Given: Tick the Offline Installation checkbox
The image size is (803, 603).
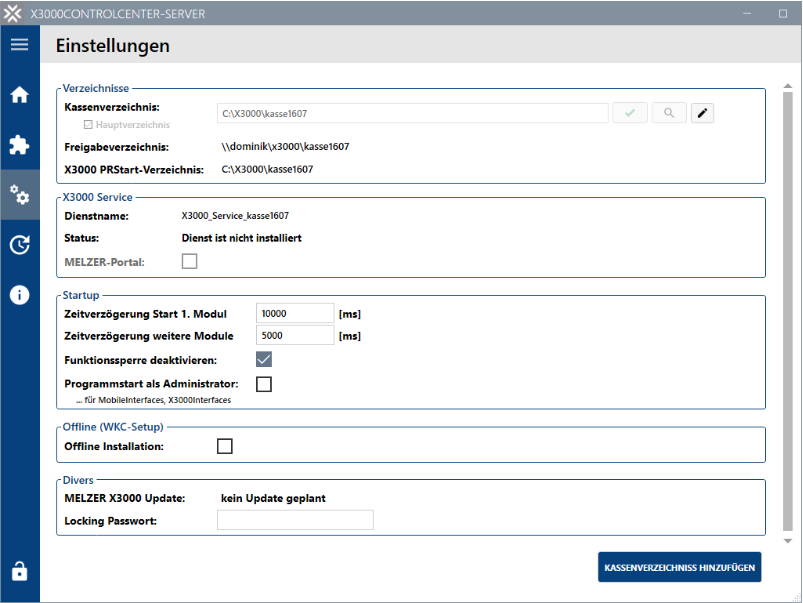Looking at the screenshot, I should (x=225, y=446).
